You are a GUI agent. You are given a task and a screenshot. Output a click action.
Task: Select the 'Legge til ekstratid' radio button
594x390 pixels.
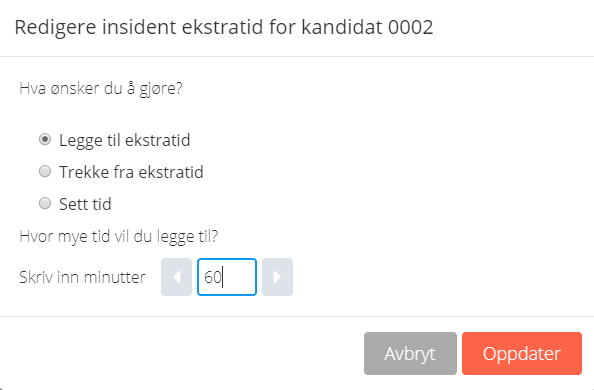click(x=45, y=139)
